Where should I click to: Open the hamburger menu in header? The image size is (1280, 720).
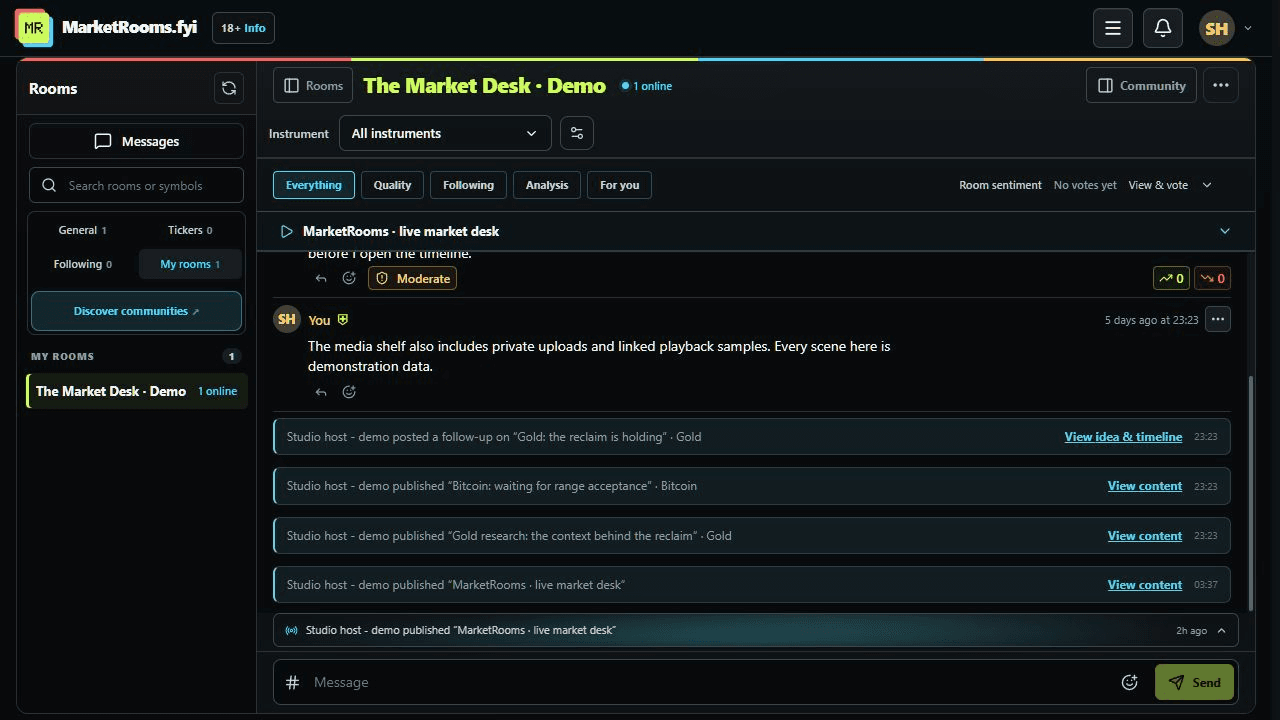(1113, 28)
